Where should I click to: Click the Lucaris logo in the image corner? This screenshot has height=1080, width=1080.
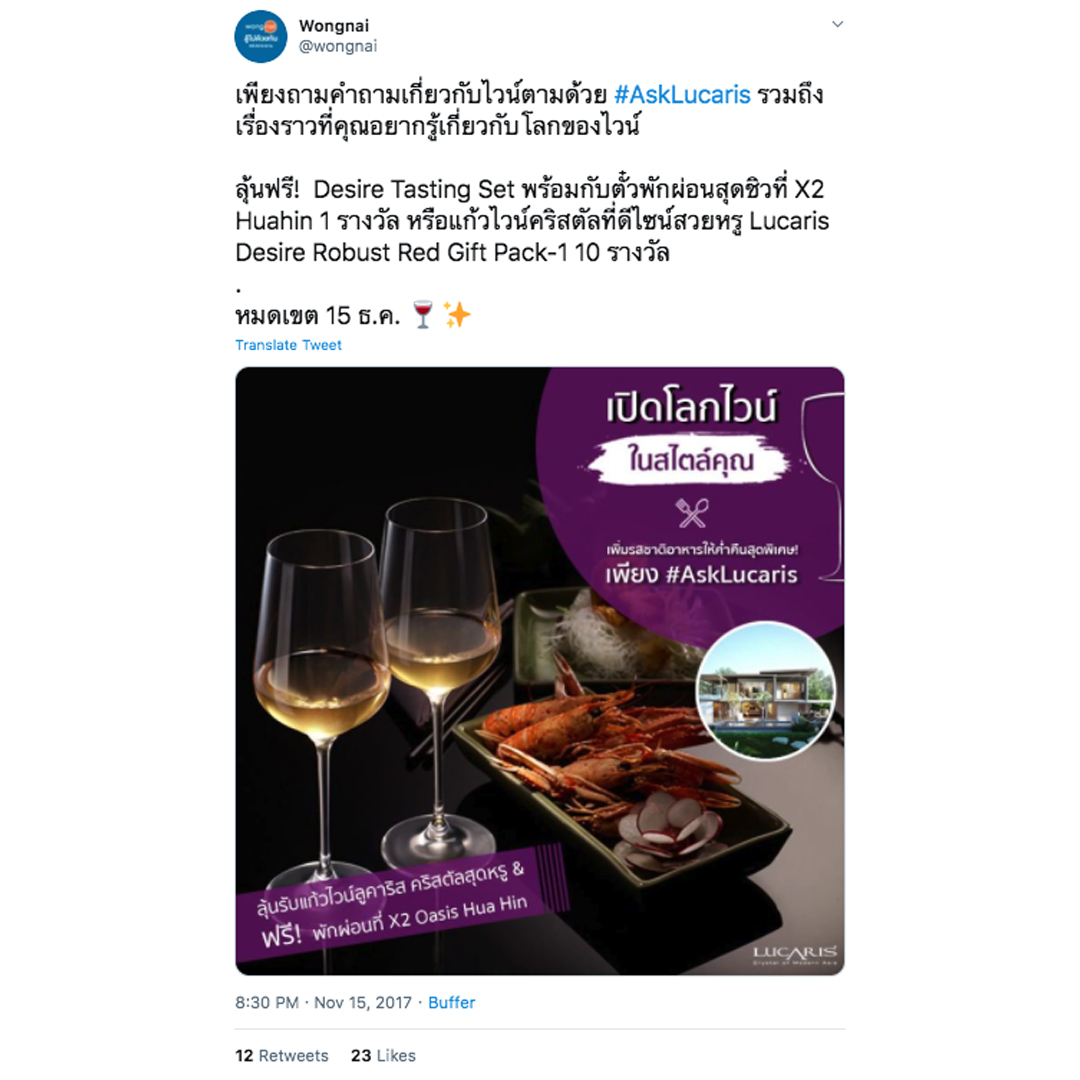[x=795, y=955]
